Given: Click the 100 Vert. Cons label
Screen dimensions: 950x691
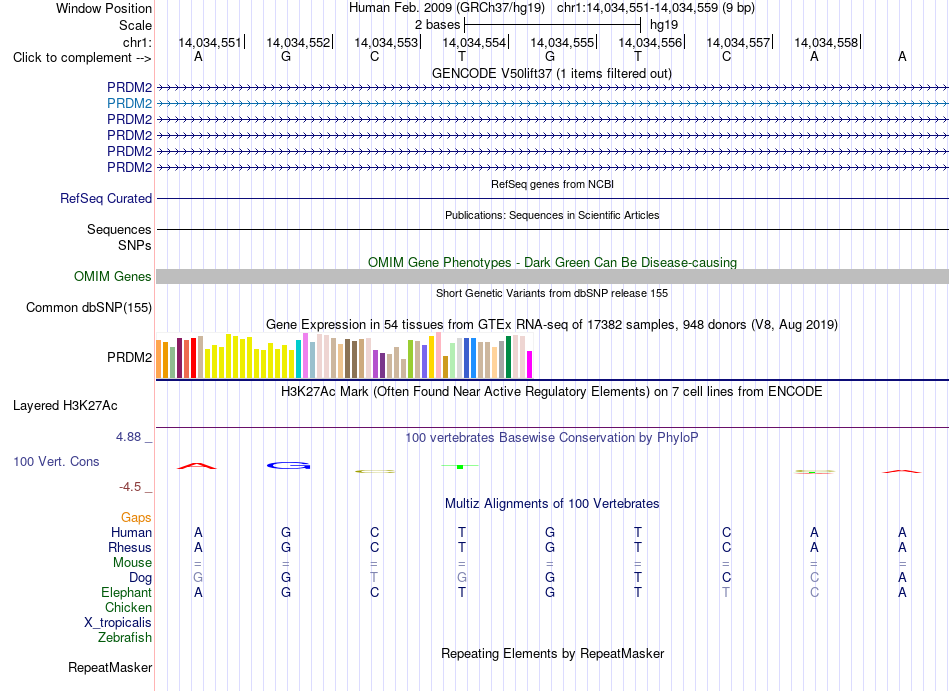Looking at the screenshot, I should point(56,461).
